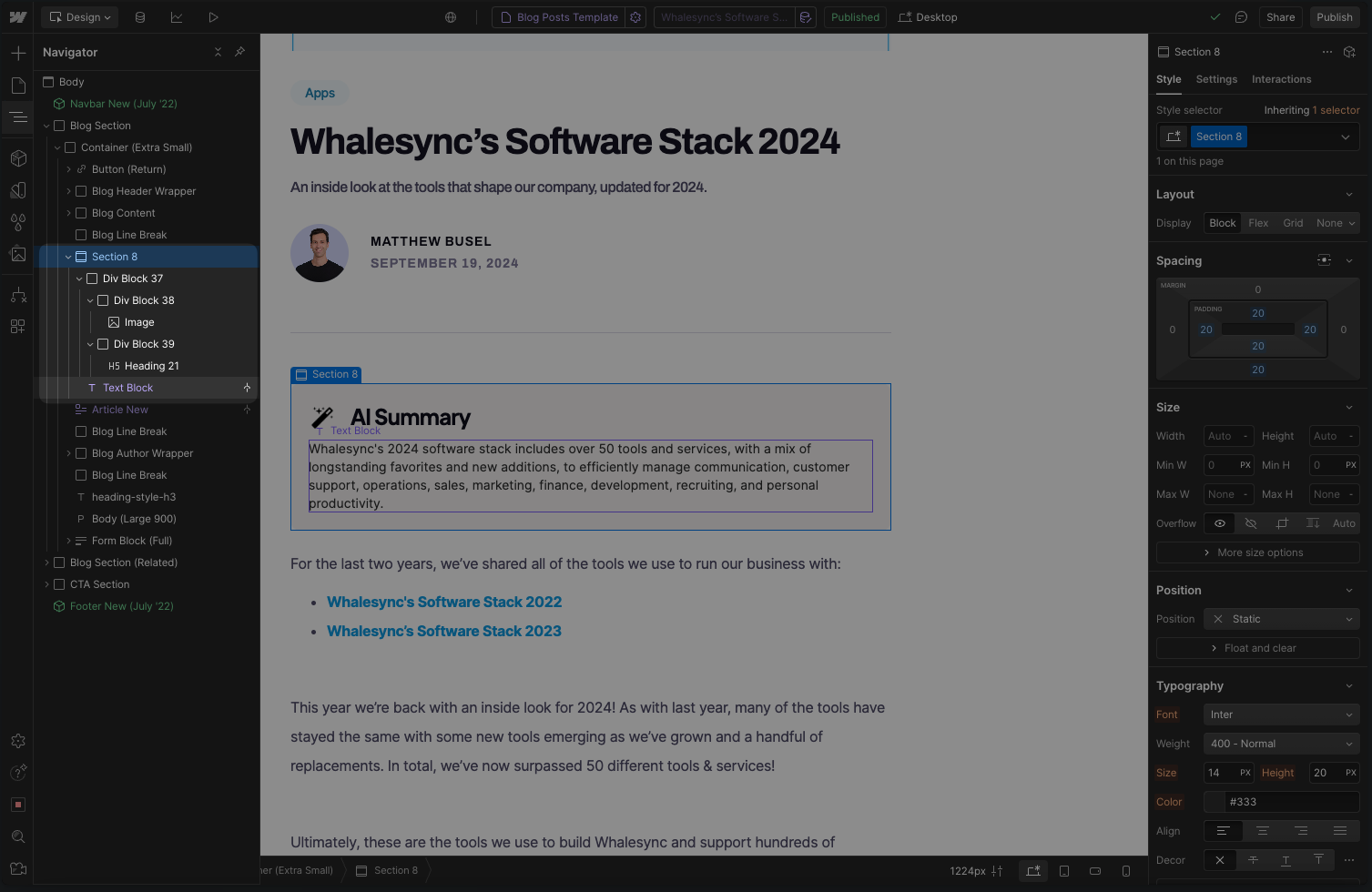Open the Logic flow icon
The image size is (1372, 892).
click(x=18, y=295)
